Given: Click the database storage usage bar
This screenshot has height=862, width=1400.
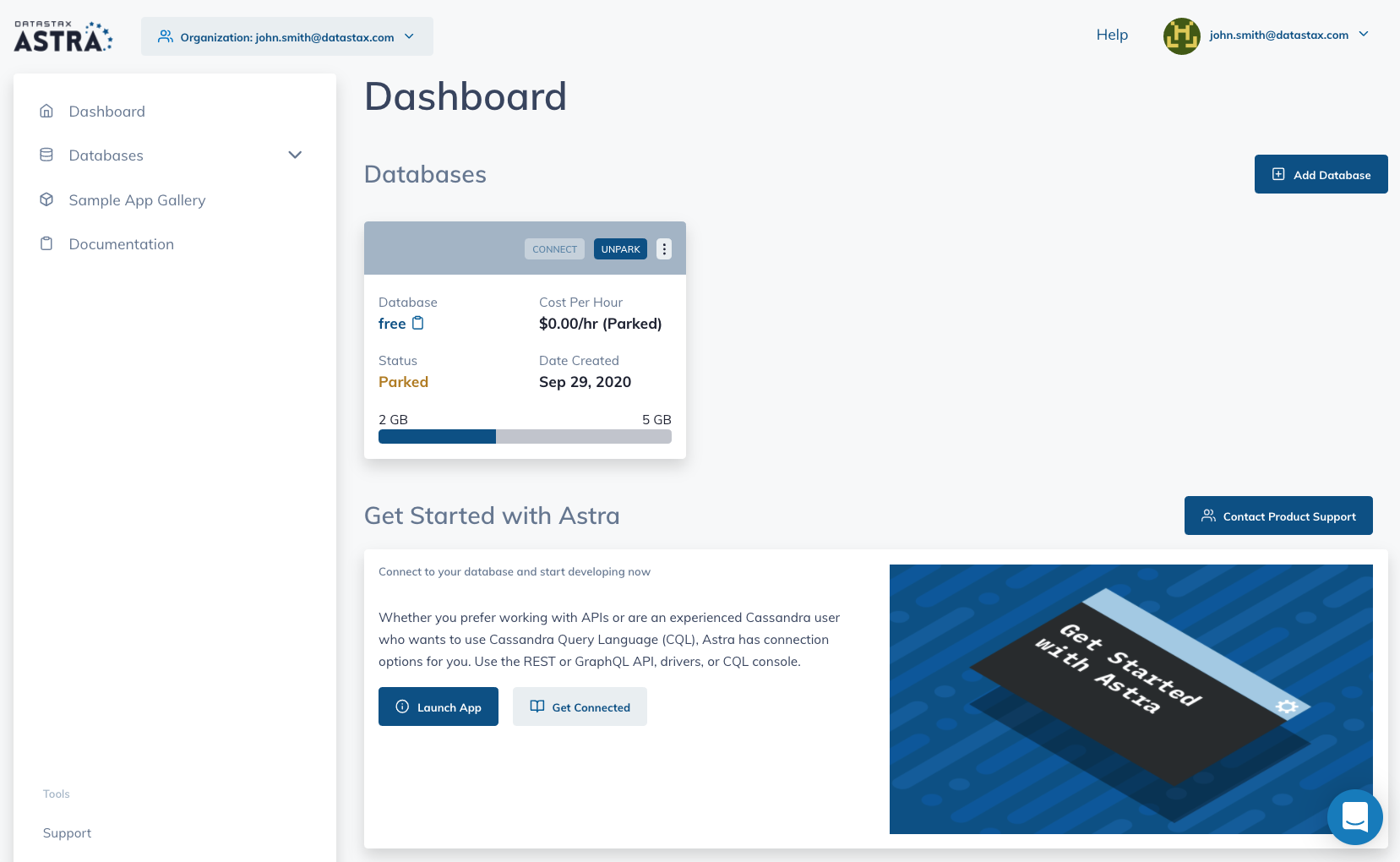Looking at the screenshot, I should pos(525,437).
